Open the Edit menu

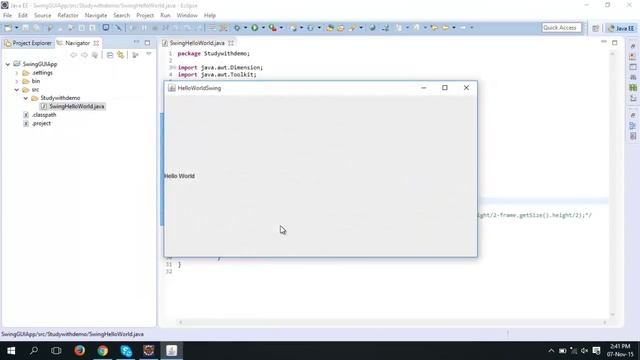point(22,16)
